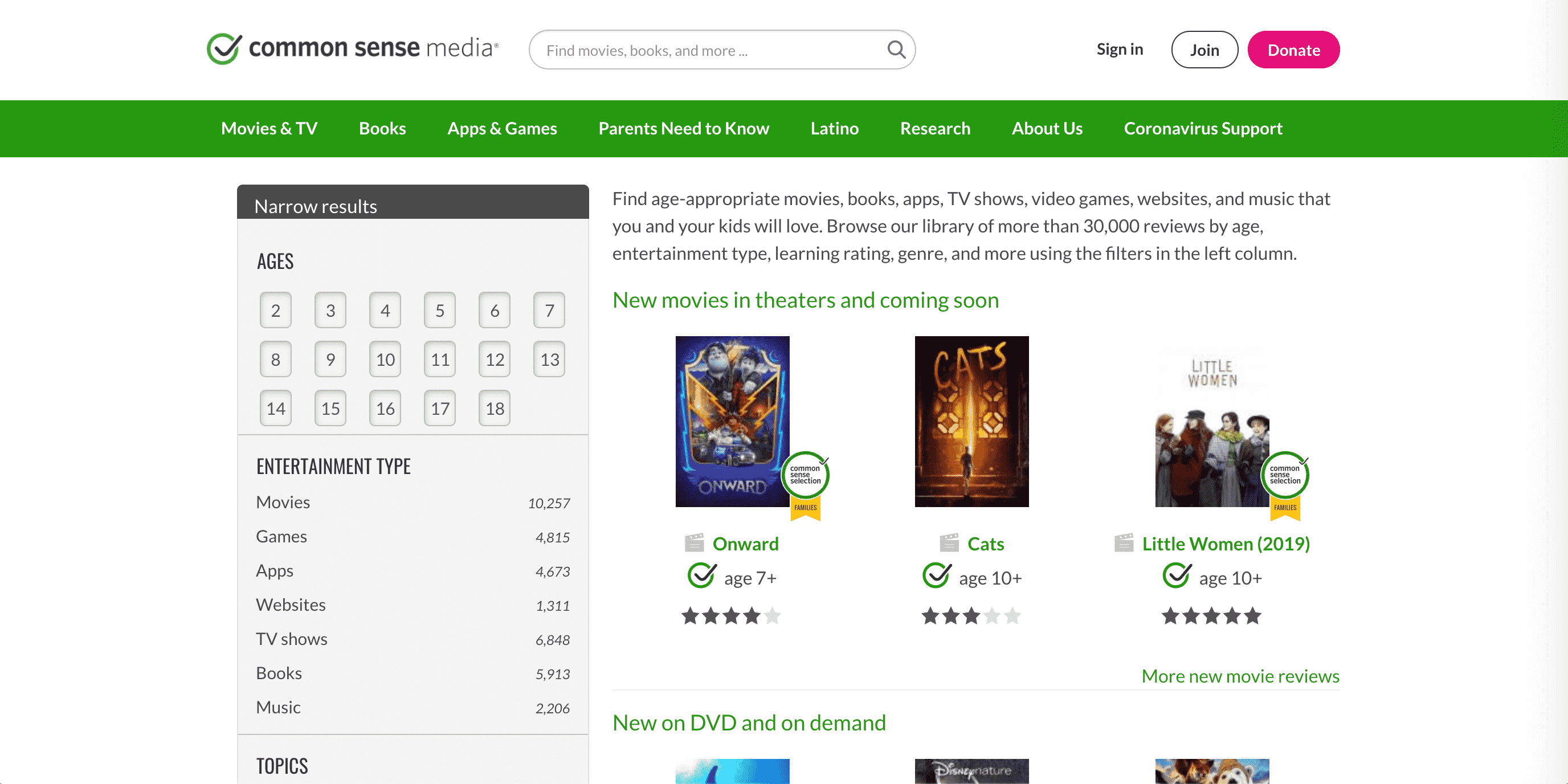Click New movies in theaters heading
The image size is (1568, 784).
(x=805, y=300)
